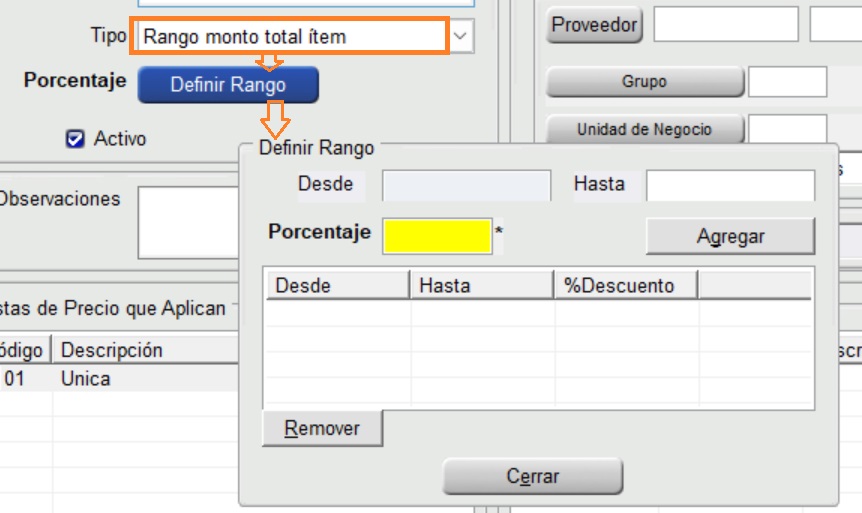This screenshot has width=862, height=513.
Task: Focus the first field beside Proveedor
Action: (726, 25)
